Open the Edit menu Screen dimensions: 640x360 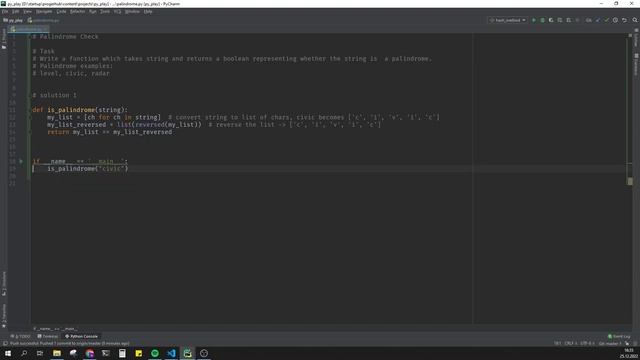point(15,12)
